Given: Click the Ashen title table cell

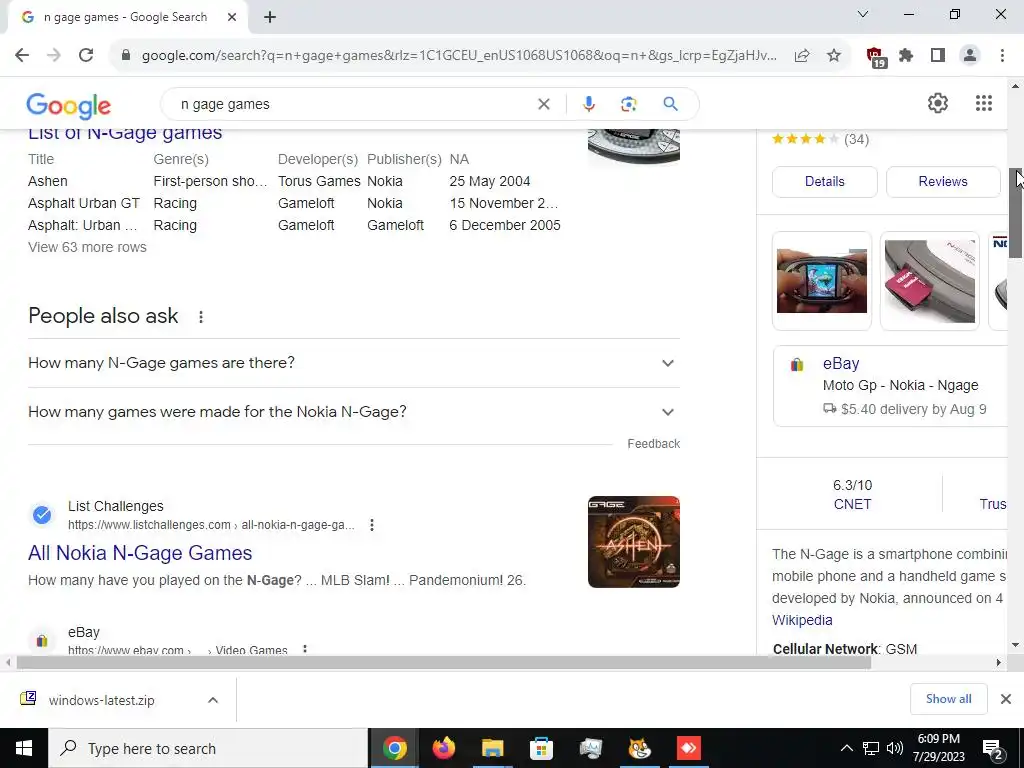Looking at the screenshot, I should [x=48, y=182].
